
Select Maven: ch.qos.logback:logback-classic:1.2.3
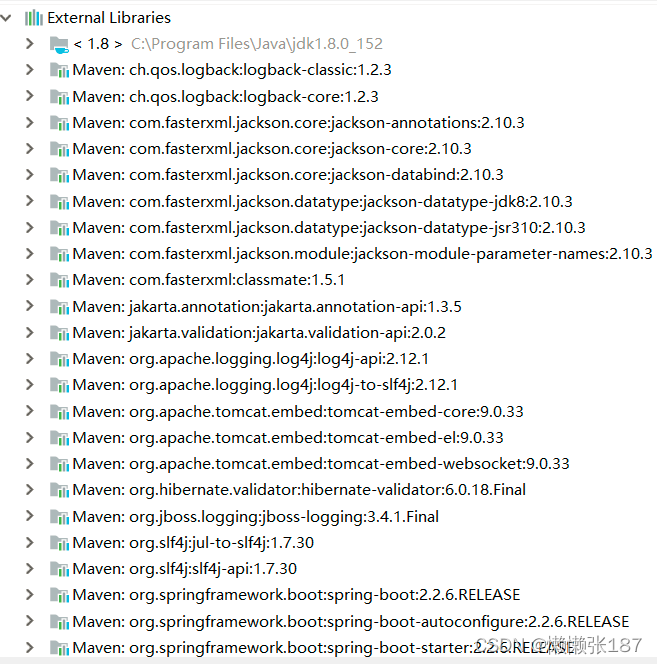232,70
